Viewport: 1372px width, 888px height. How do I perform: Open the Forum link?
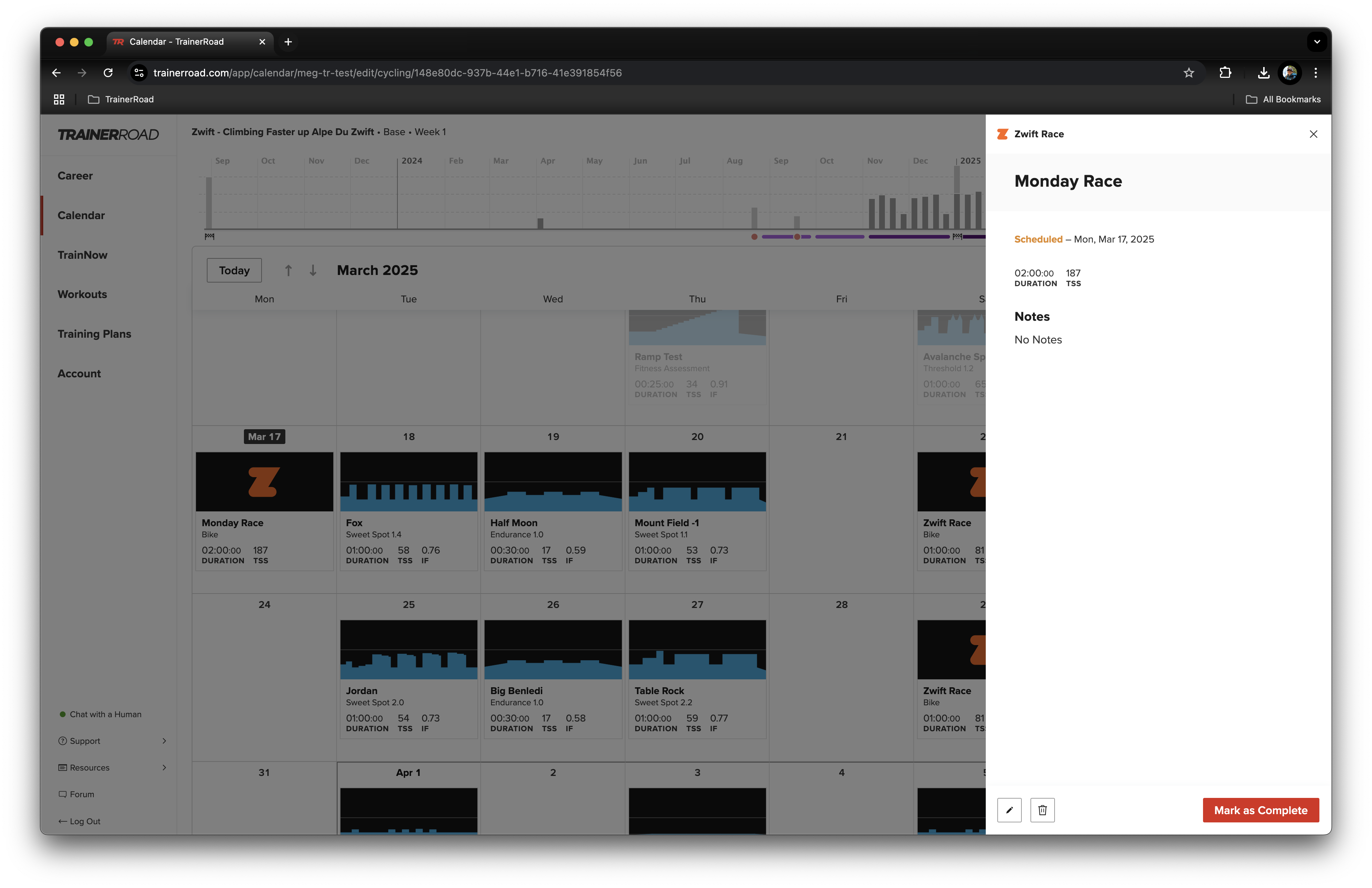point(76,794)
